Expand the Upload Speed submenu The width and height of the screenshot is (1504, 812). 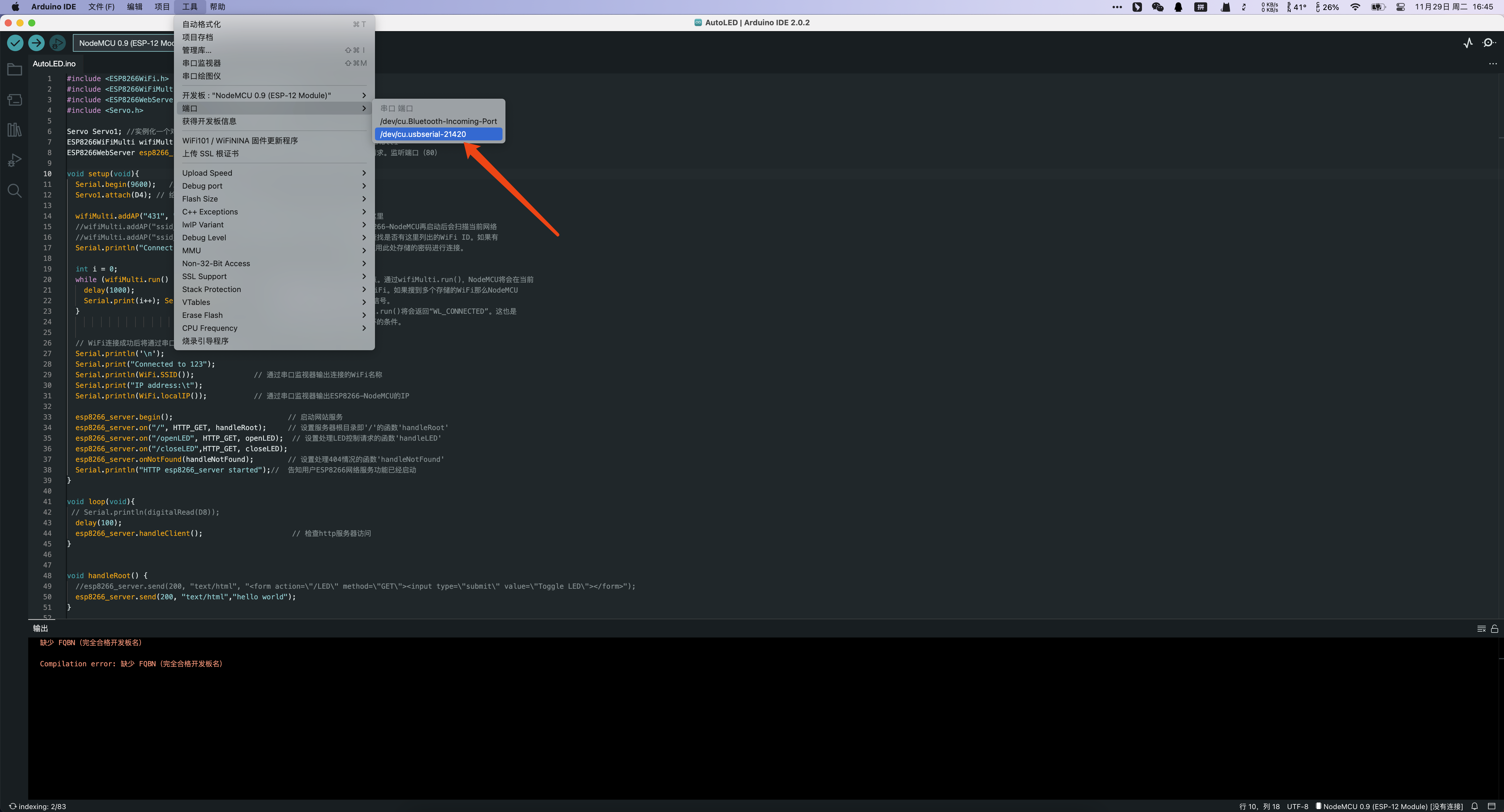tap(274, 173)
